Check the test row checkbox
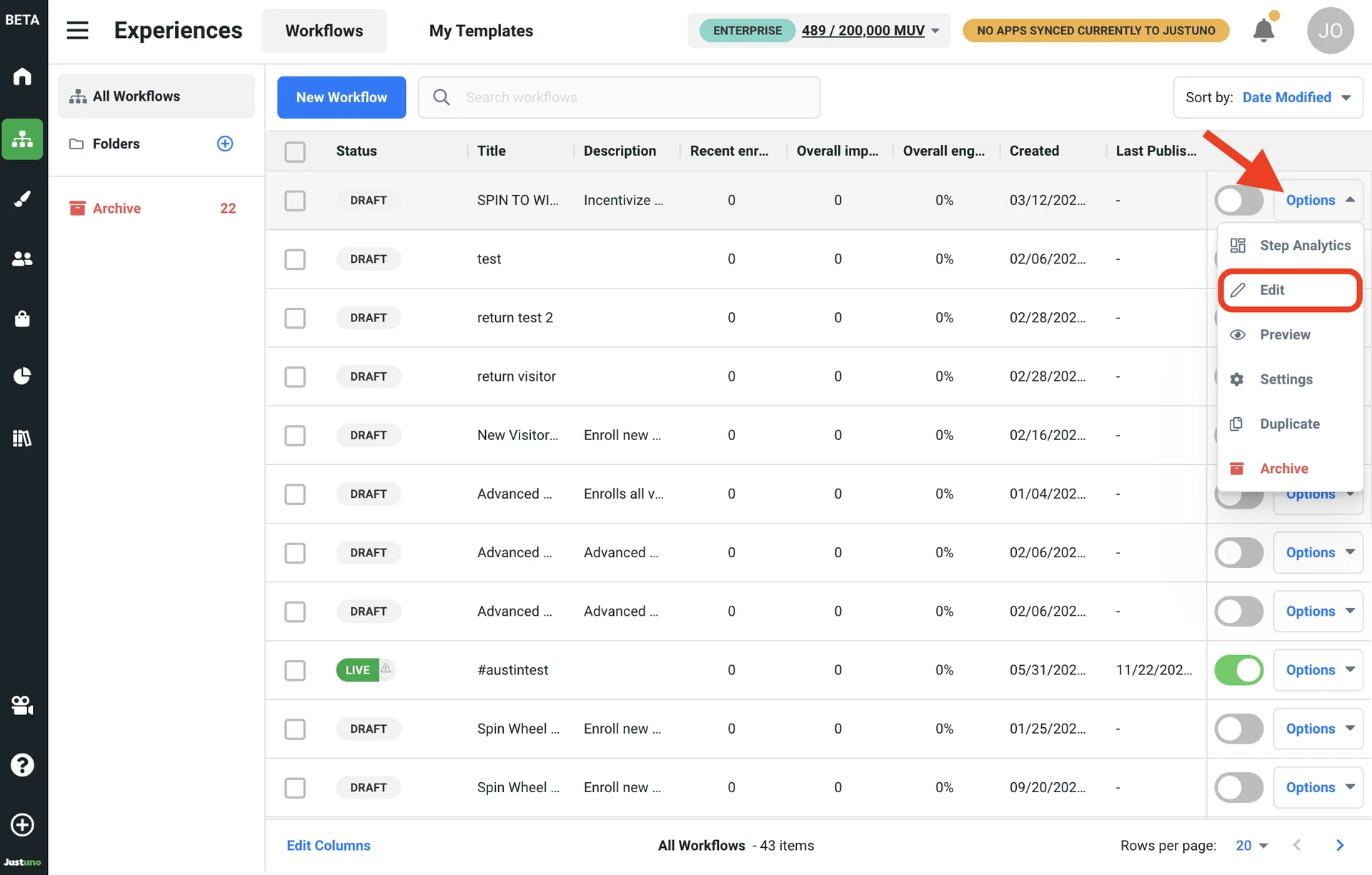 (x=295, y=259)
